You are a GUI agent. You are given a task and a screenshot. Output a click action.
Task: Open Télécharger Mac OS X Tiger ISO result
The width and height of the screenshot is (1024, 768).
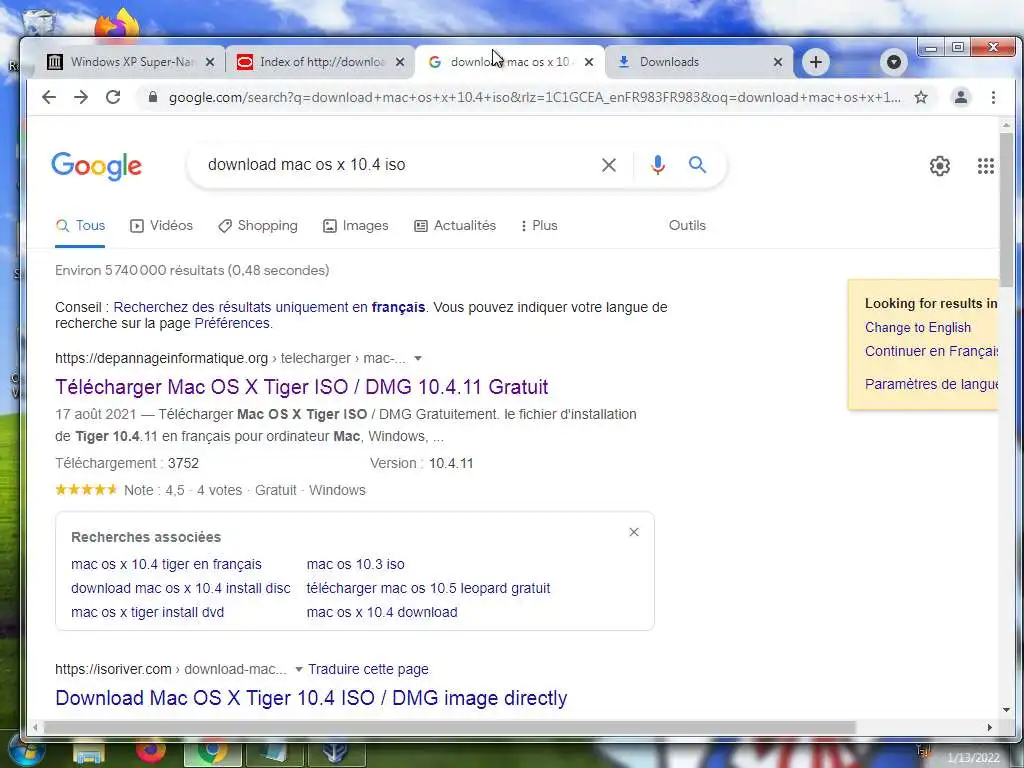[302, 387]
